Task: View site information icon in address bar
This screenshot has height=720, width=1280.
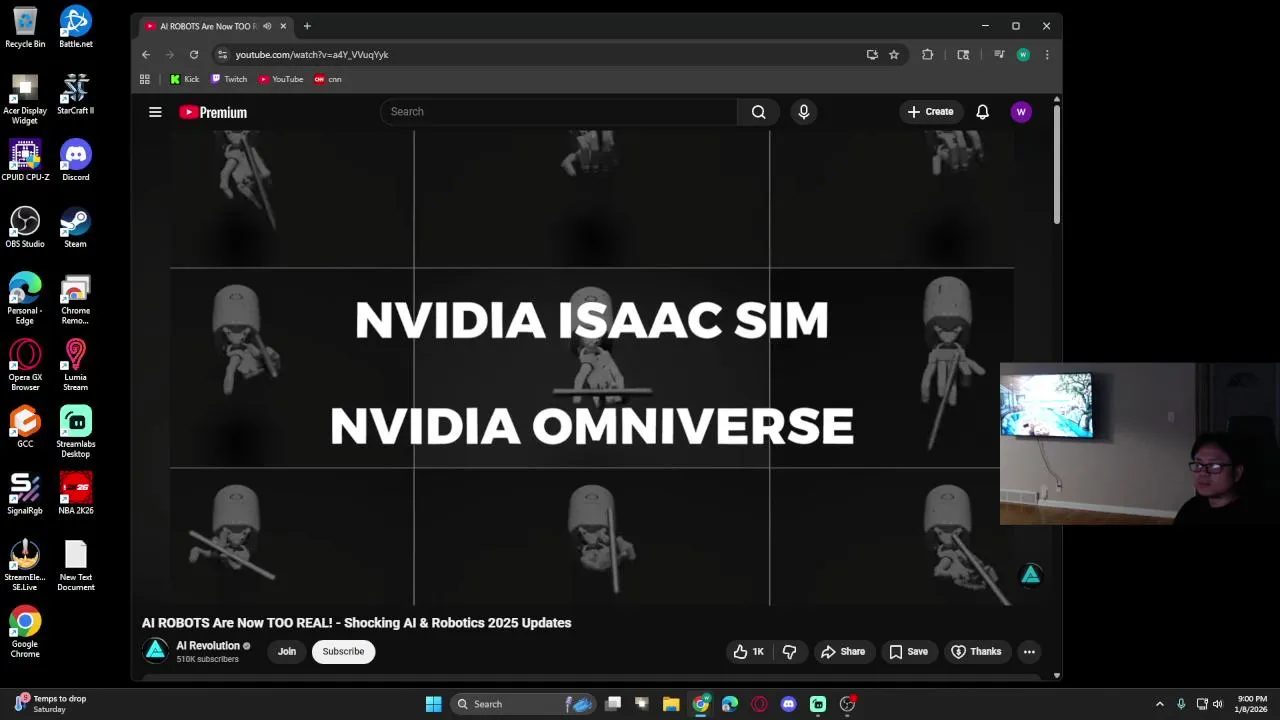Action: click(224, 55)
